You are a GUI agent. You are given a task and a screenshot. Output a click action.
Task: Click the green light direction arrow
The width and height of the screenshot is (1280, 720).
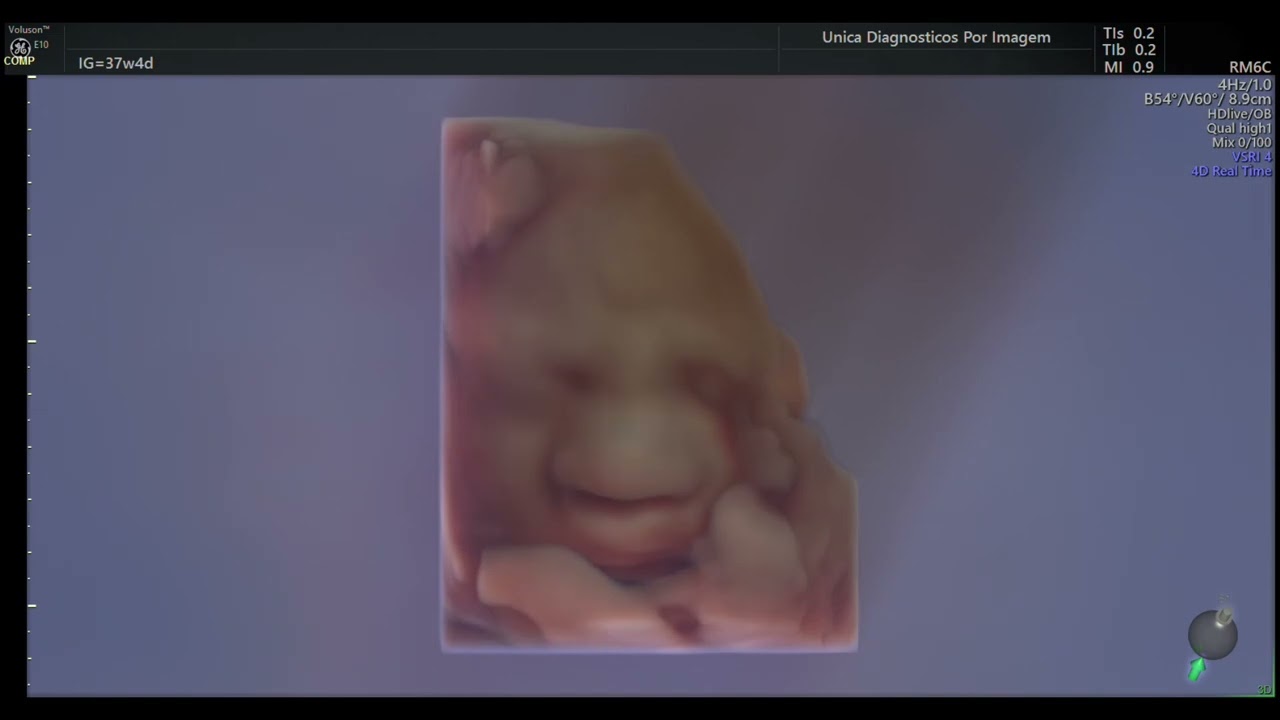click(x=1196, y=670)
